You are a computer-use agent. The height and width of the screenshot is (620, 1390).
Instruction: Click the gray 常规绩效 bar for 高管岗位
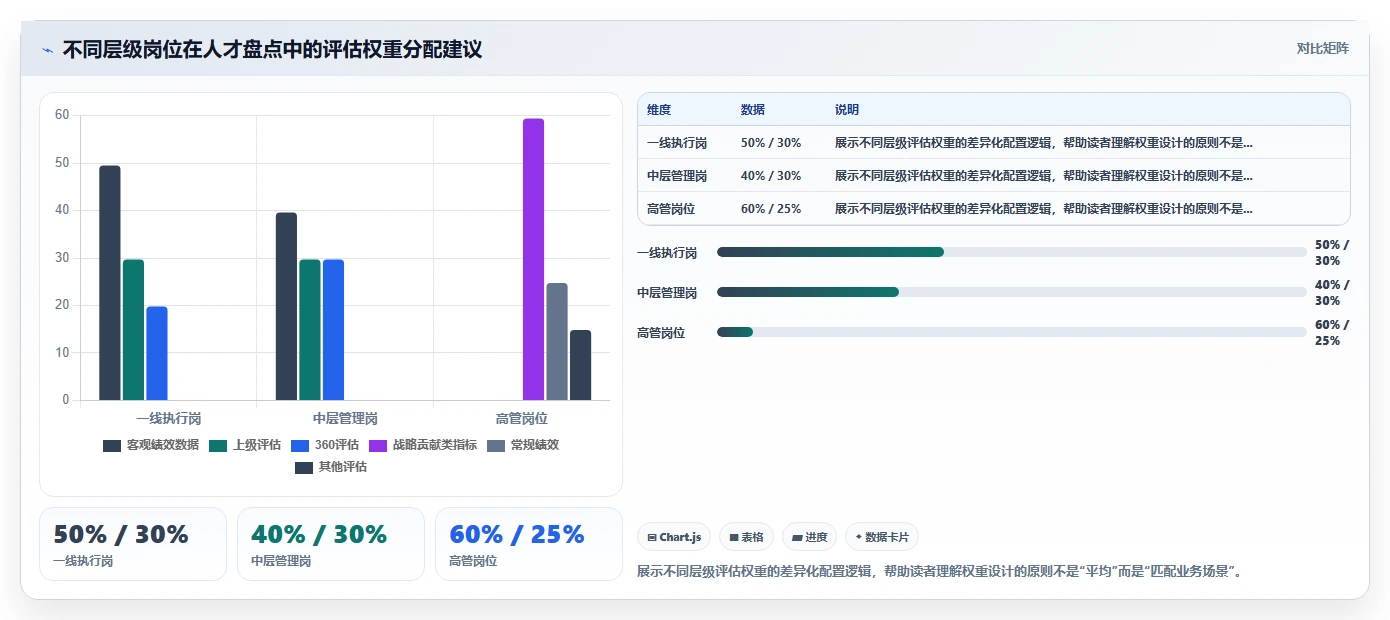tap(557, 342)
